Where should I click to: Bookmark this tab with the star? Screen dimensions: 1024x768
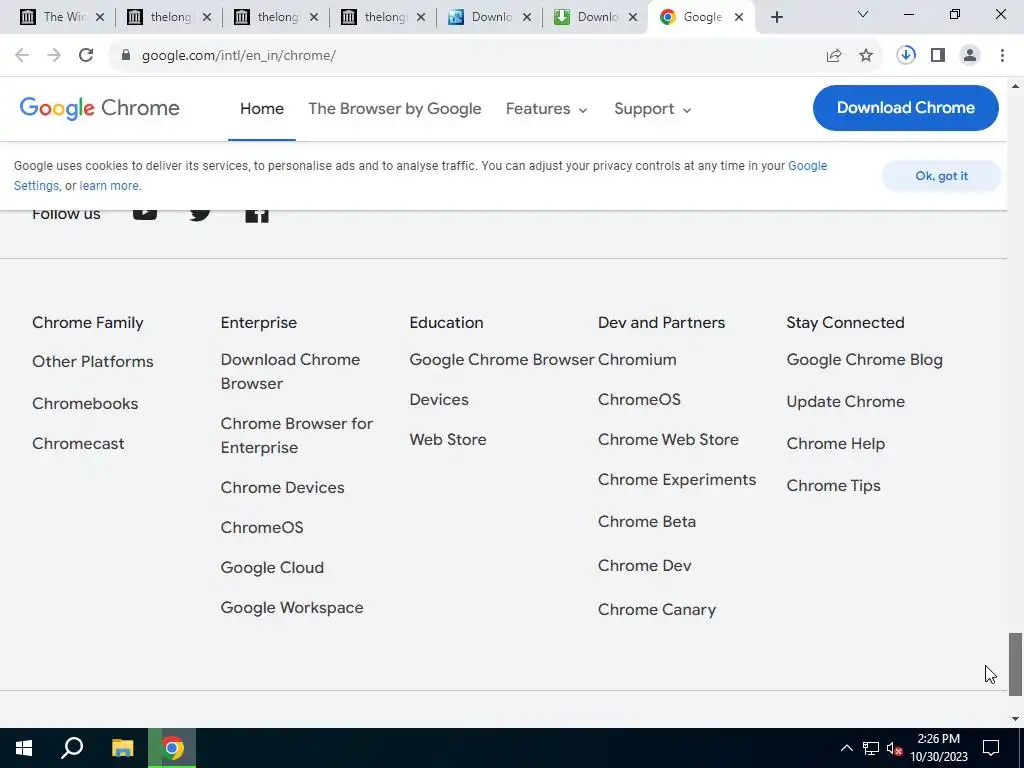click(866, 56)
